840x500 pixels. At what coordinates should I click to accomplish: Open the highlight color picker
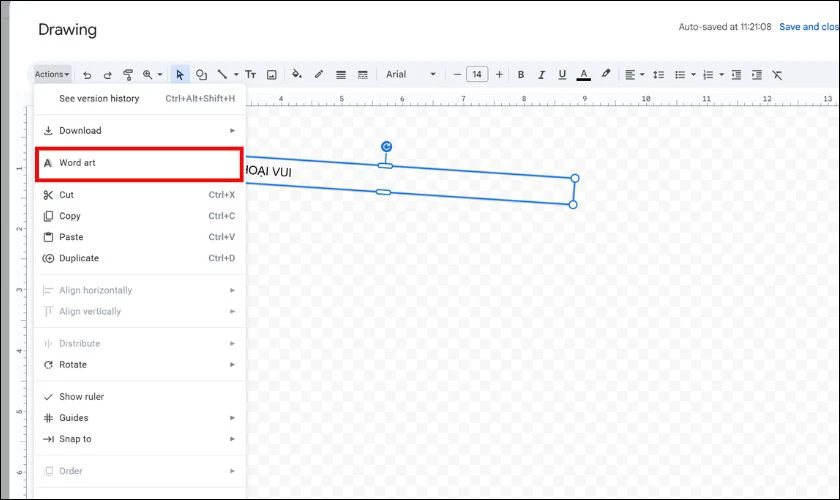[x=605, y=74]
